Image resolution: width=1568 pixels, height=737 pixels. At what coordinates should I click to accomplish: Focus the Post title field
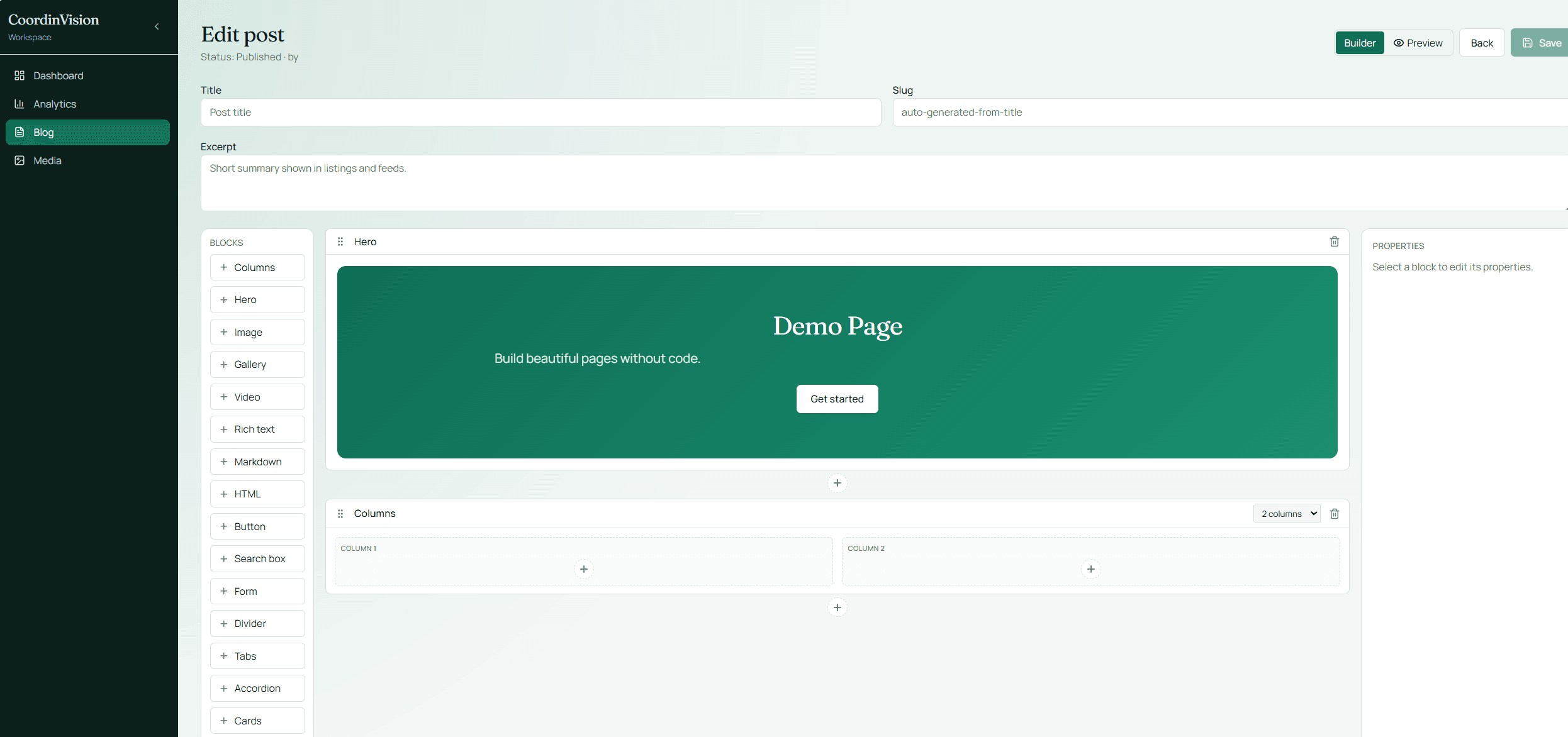pyautogui.click(x=540, y=112)
